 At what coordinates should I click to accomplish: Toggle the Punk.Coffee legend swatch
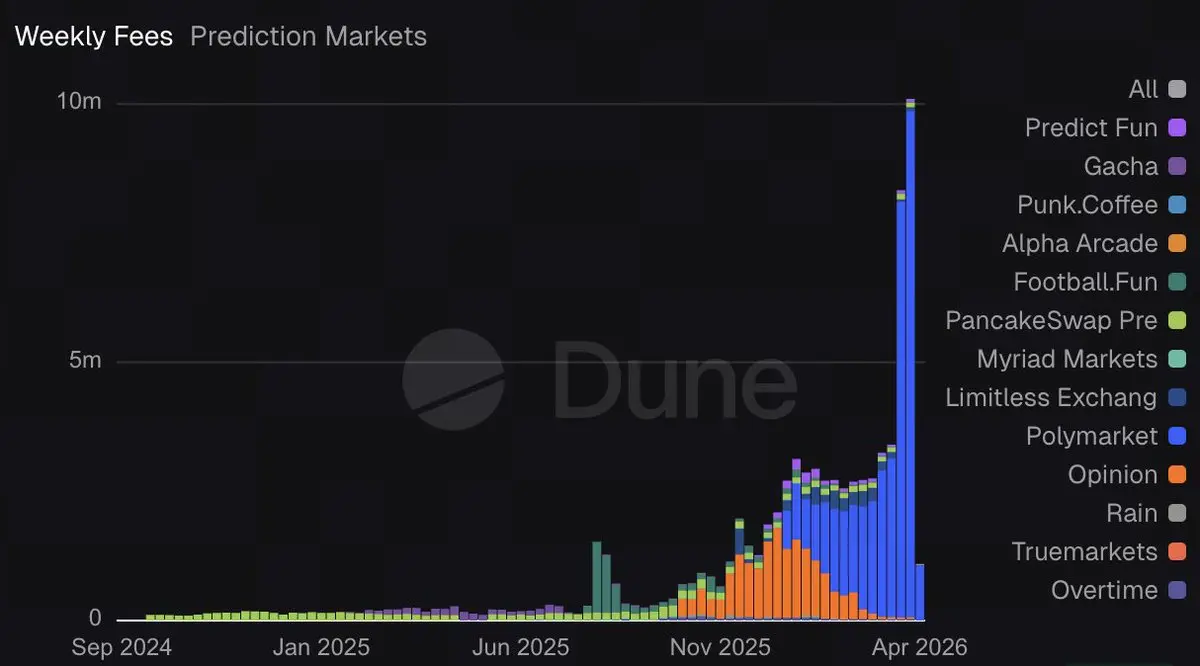(x=1176, y=205)
